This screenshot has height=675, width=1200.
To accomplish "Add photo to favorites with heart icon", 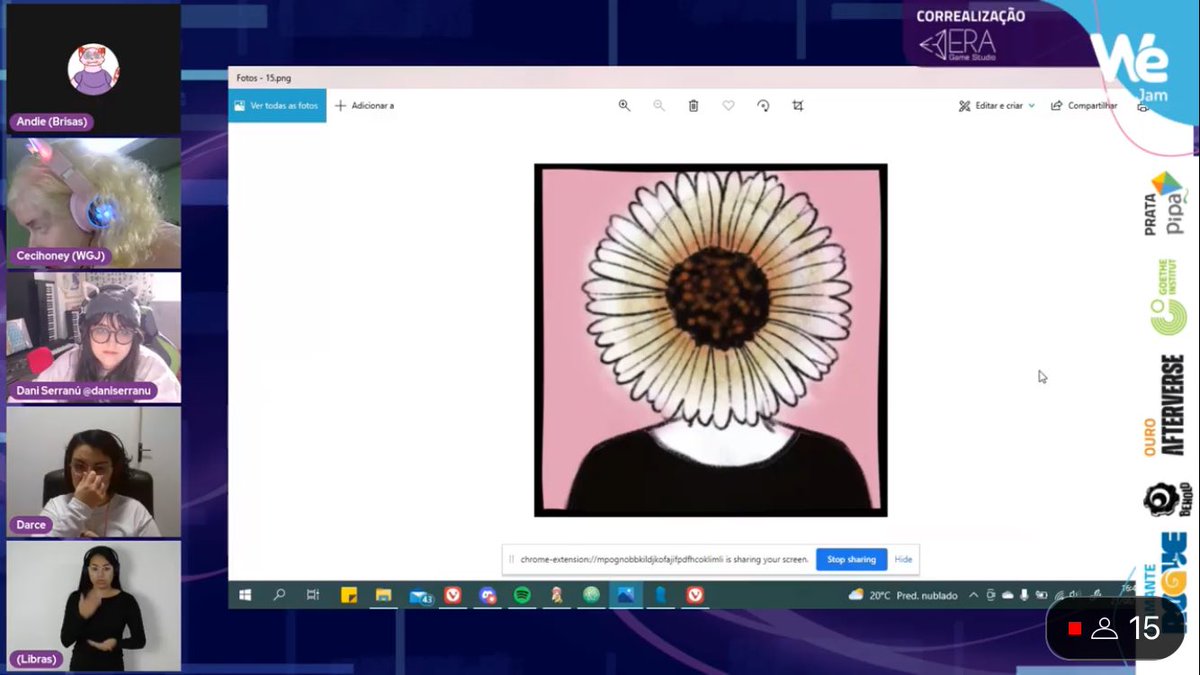I will (728, 105).
